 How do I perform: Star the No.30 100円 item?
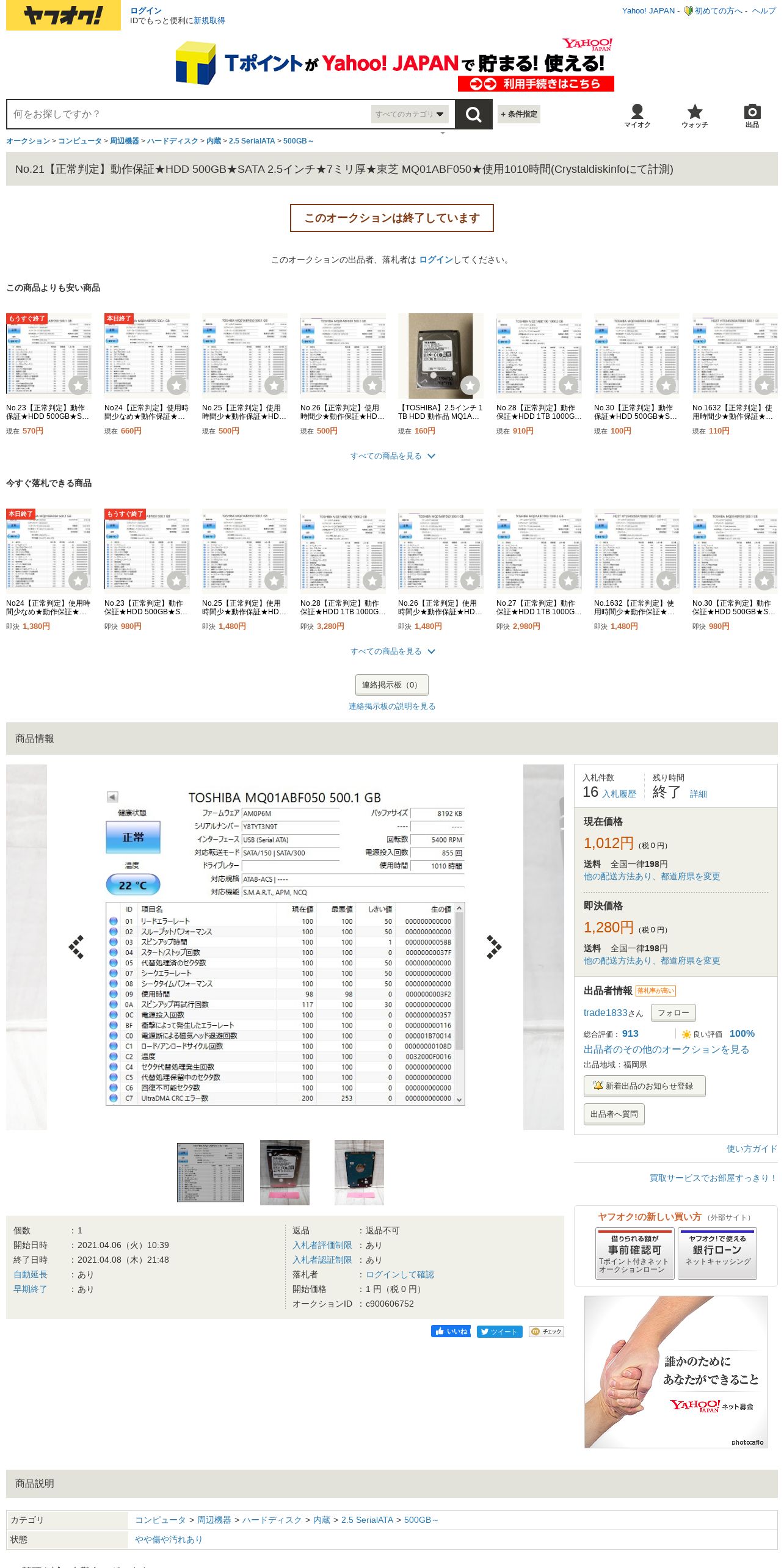click(666, 385)
